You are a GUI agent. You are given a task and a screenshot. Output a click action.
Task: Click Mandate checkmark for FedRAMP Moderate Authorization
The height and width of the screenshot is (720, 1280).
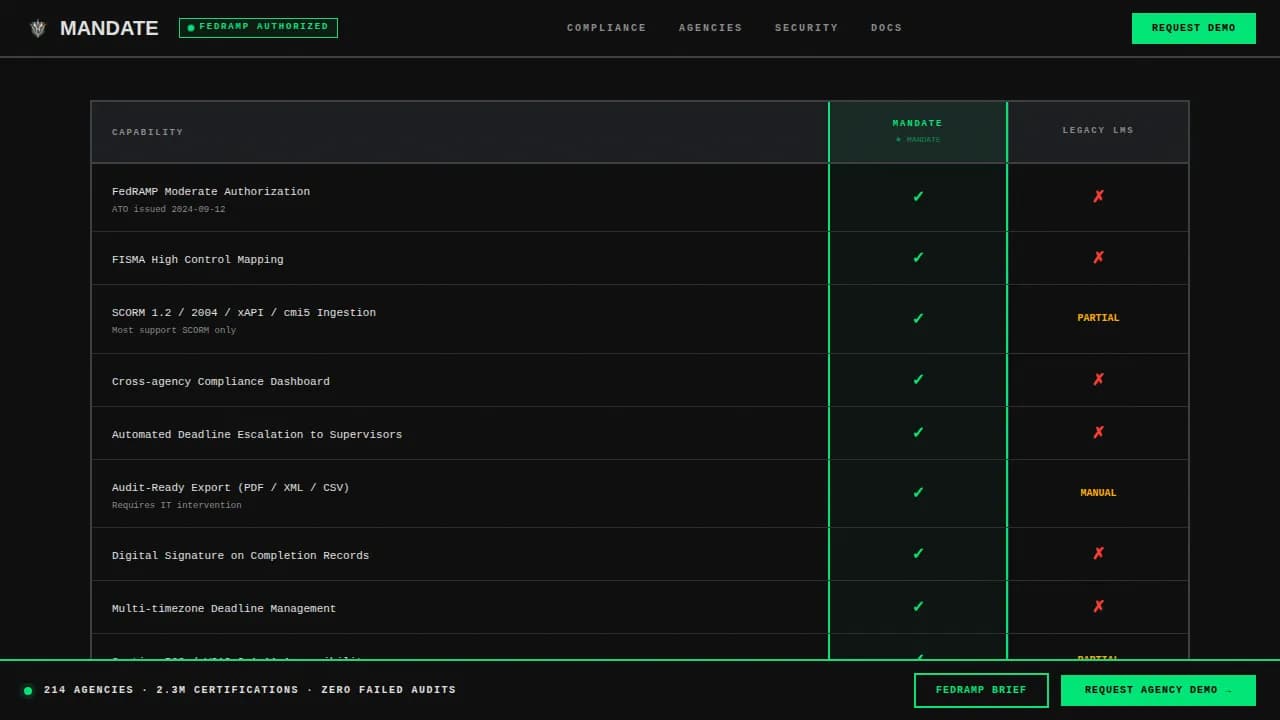pos(918,197)
